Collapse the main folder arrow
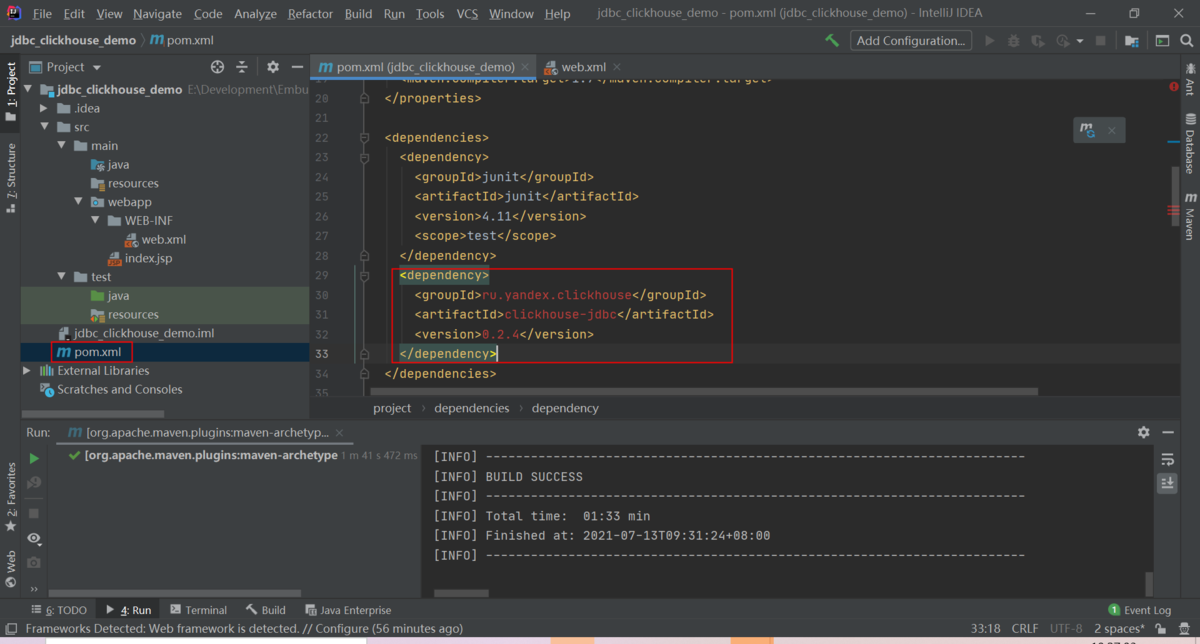 62,146
